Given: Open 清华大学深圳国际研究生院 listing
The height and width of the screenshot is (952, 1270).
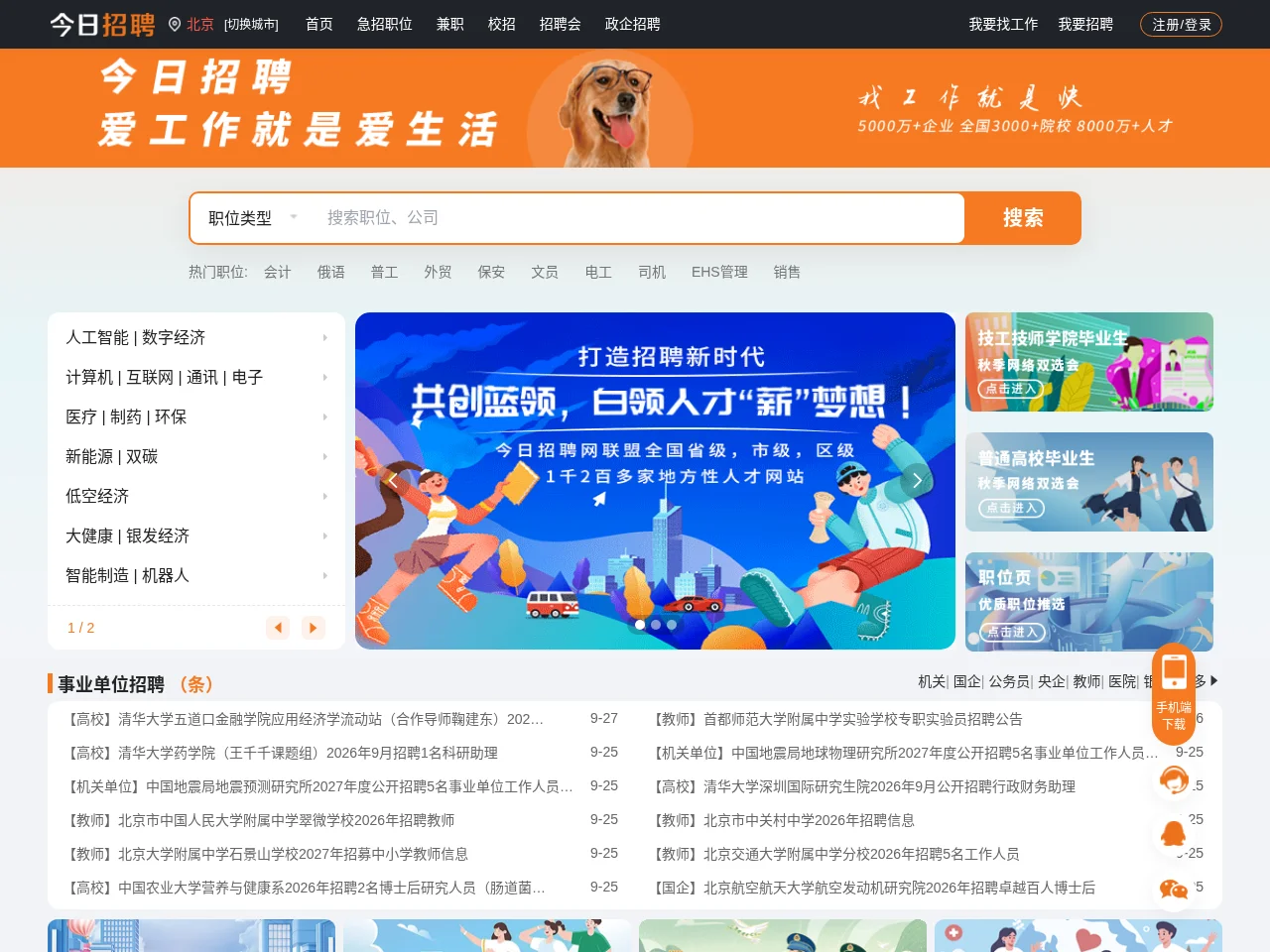Looking at the screenshot, I should tap(862, 786).
